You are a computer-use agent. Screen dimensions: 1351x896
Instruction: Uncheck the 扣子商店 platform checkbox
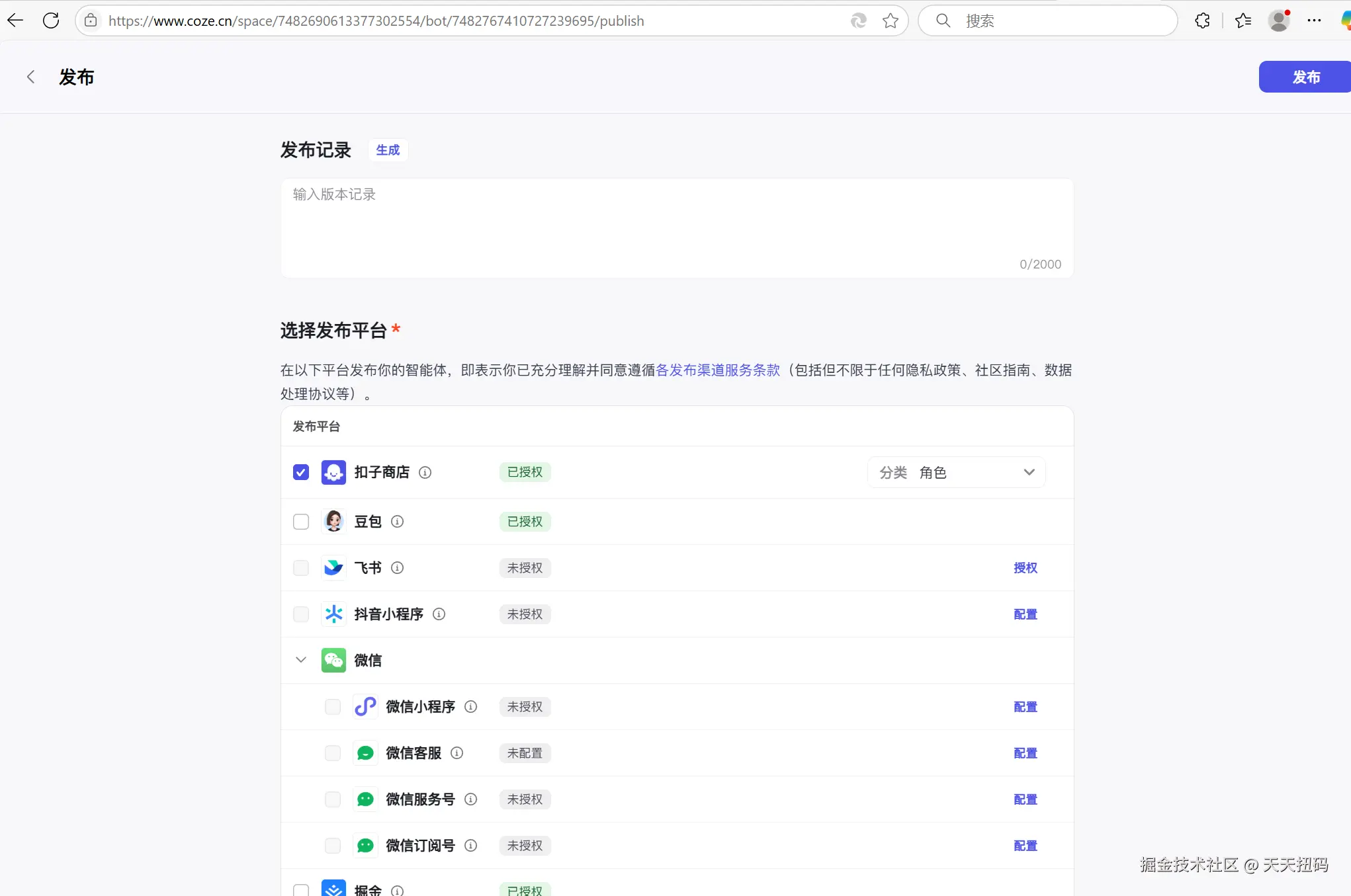[301, 472]
